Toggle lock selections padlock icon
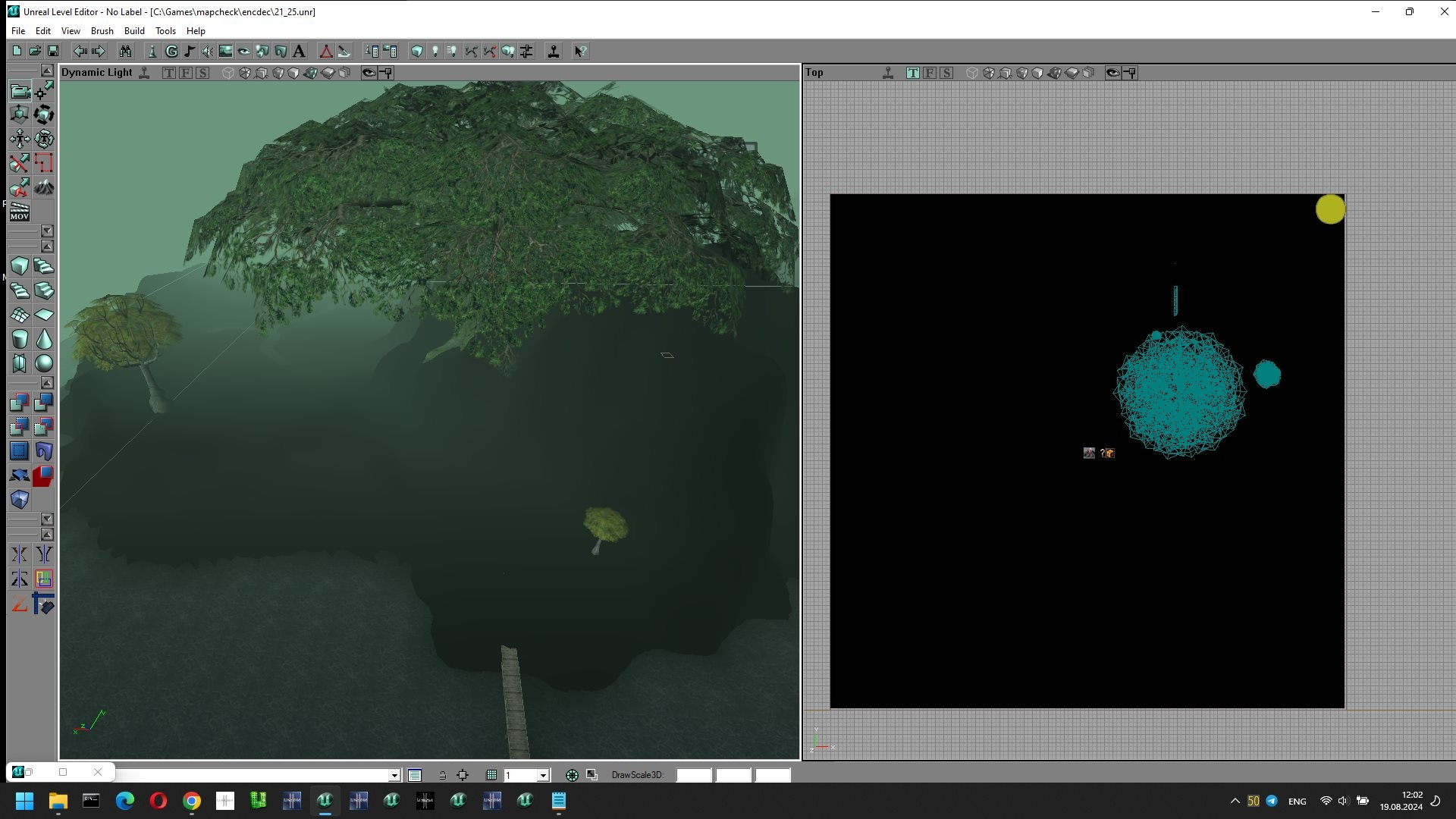Screen dimensions: 1456x819 click(442, 775)
